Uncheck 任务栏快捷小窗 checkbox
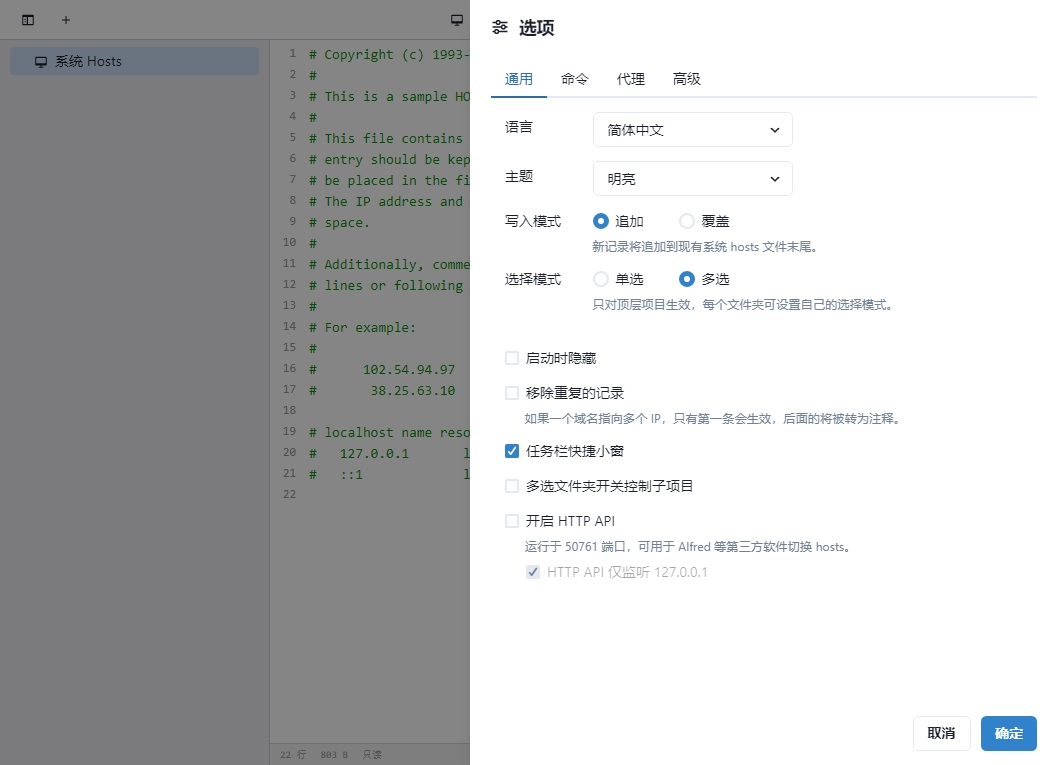The image size is (1058, 765). coord(512,451)
